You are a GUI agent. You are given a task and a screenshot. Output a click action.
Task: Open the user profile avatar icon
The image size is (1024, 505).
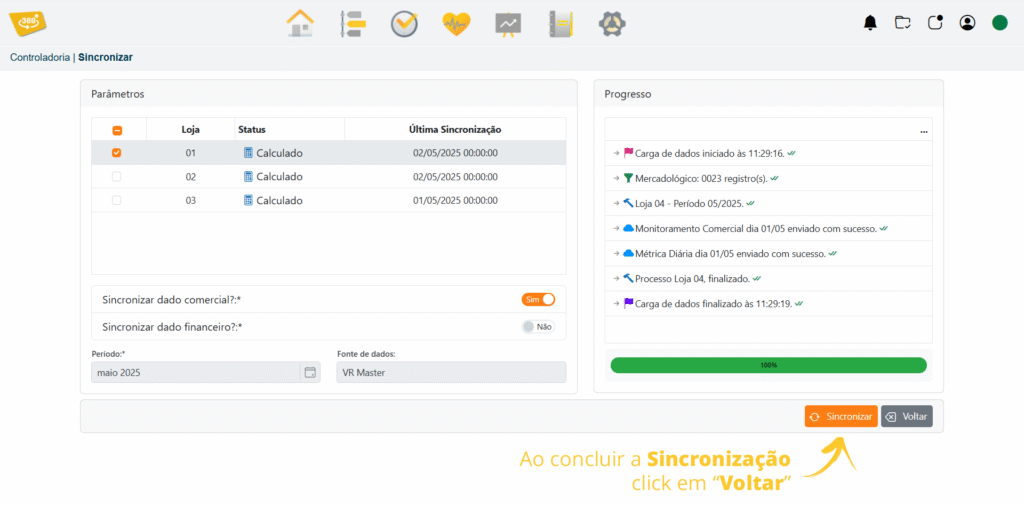point(967,23)
